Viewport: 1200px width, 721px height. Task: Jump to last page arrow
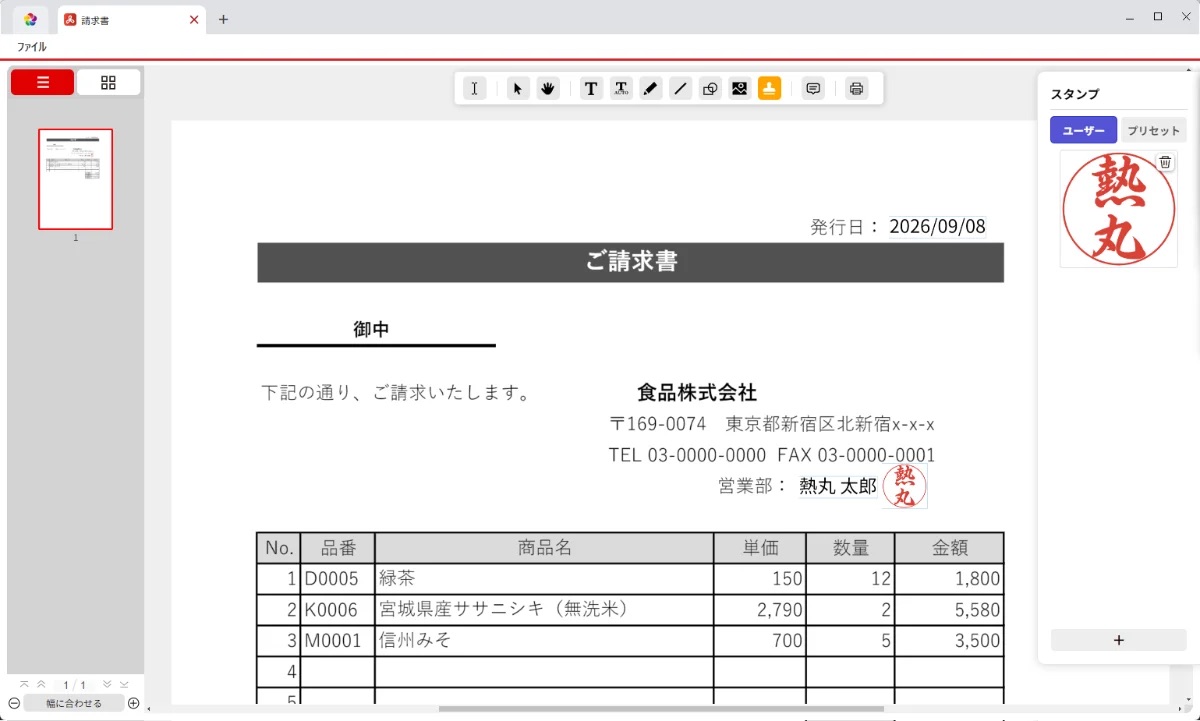pyautogui.click(x=124, y=684)
